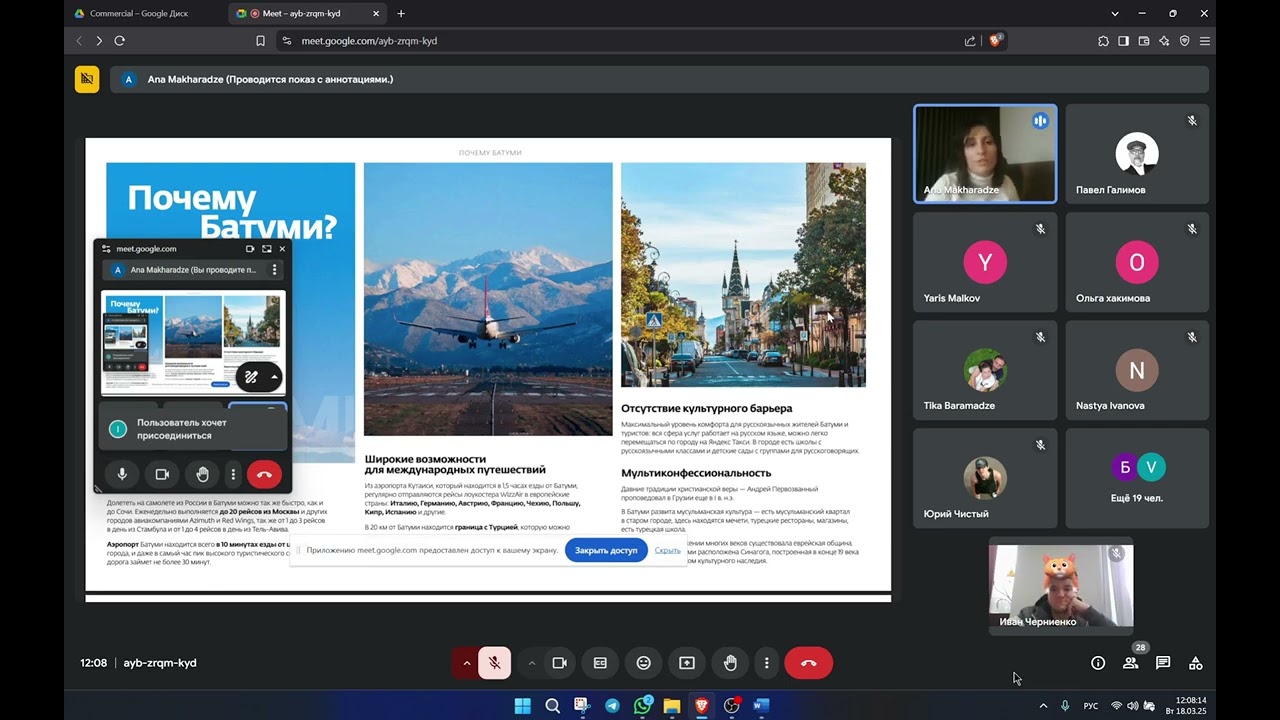The height and width of the screenshot is (720, 1280).
Task: Open three-dot menu beside presenter name in mini window
Action: point(274,270)
